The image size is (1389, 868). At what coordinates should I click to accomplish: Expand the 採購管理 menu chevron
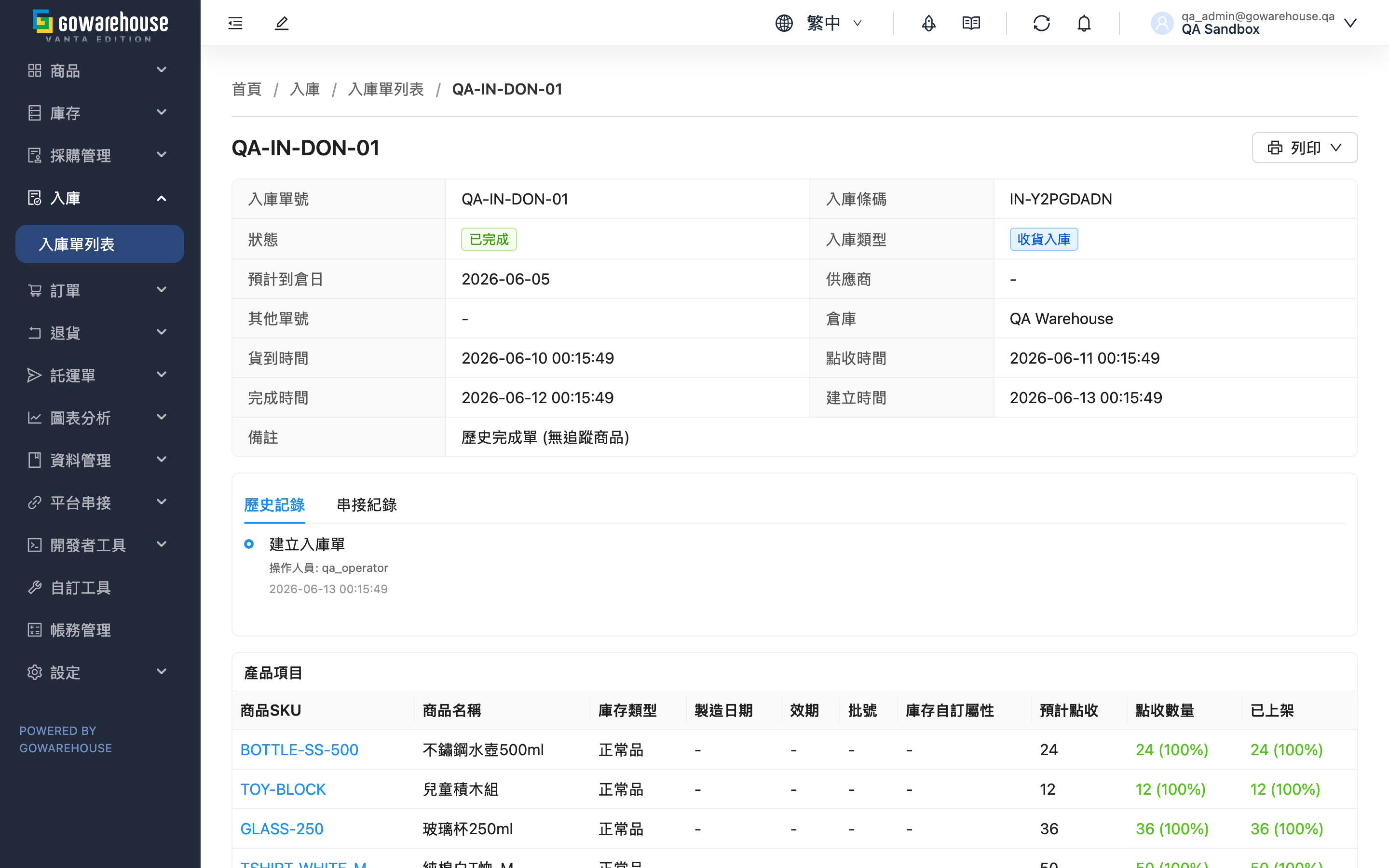[162, 154]
